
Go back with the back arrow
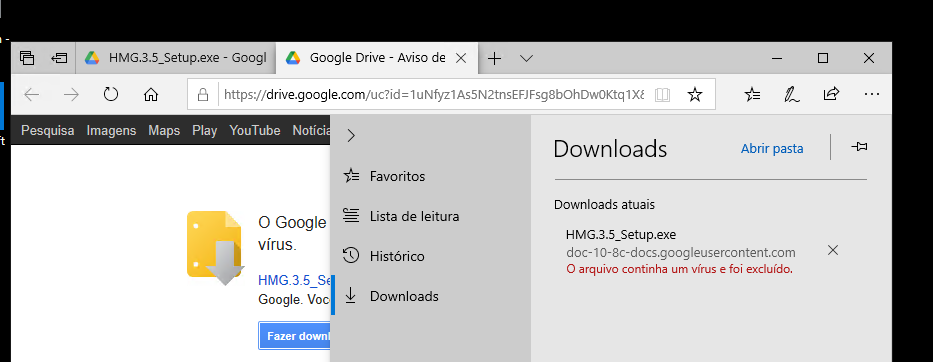pyautogui.click(x=32, y=95)
